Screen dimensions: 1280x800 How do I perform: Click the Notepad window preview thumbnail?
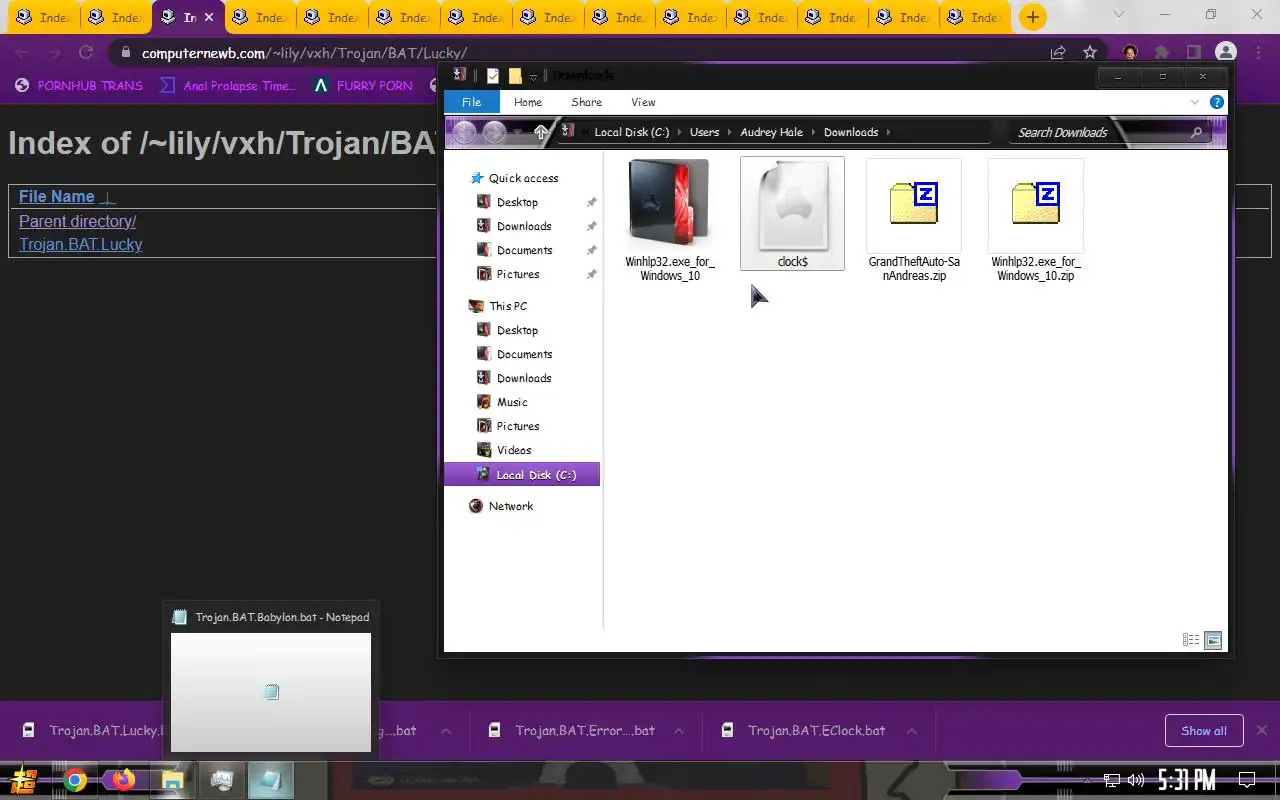(x=271, y=691)
